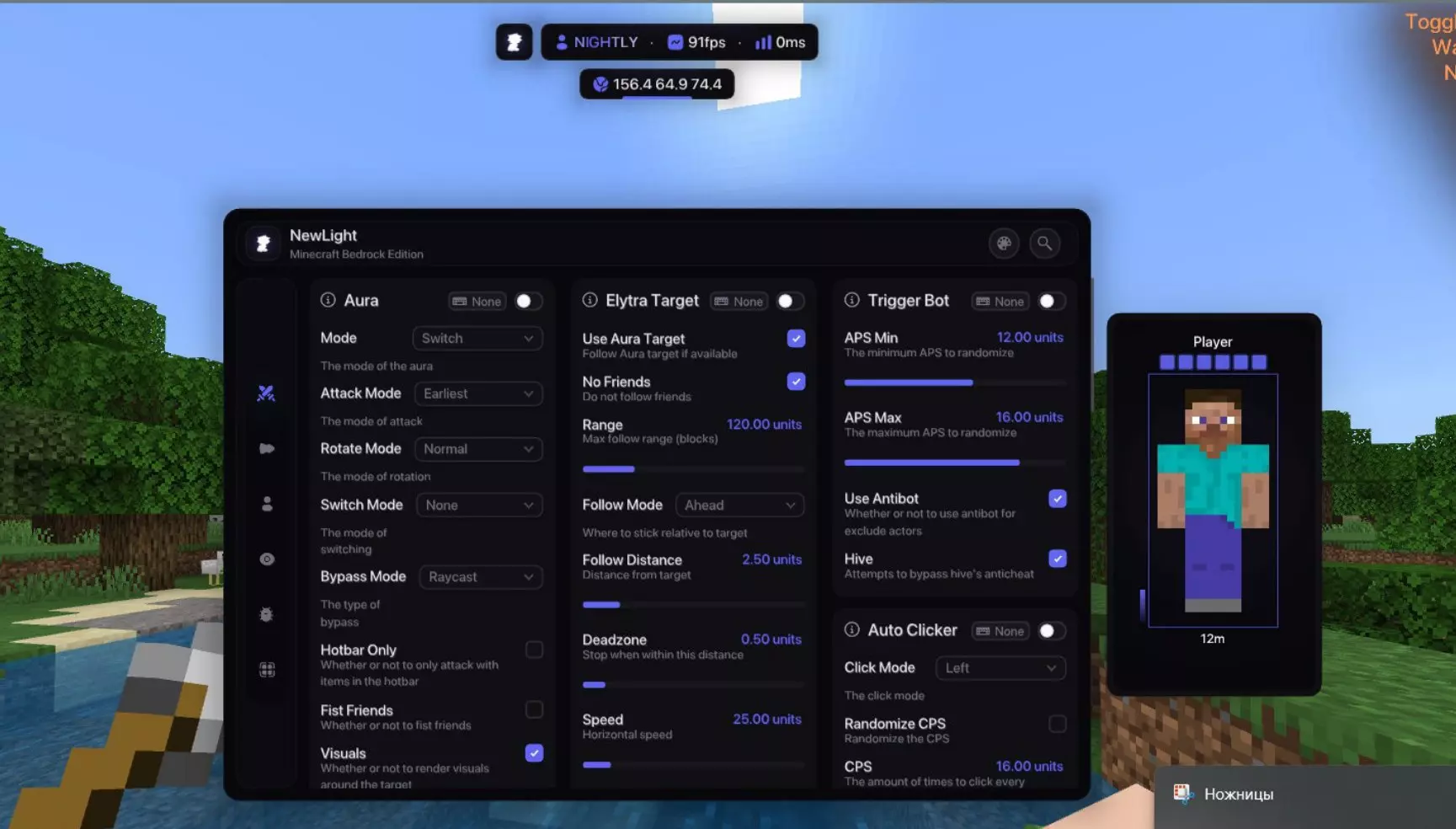The height and width of the screenshot is (829, 1456).
Task: Open the grid icon category in the sidebar
Action: click(x=267, y=670)
